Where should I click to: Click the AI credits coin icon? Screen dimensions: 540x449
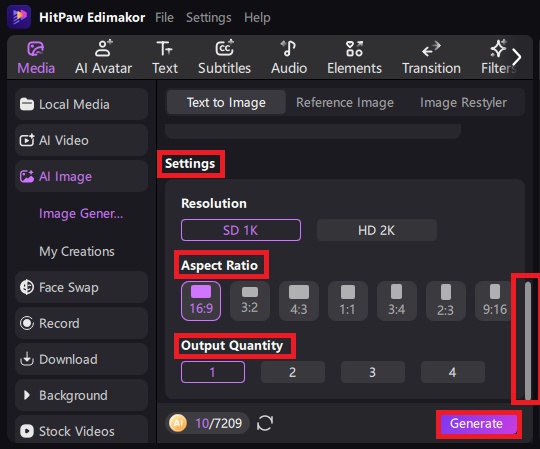click(178, 423)
